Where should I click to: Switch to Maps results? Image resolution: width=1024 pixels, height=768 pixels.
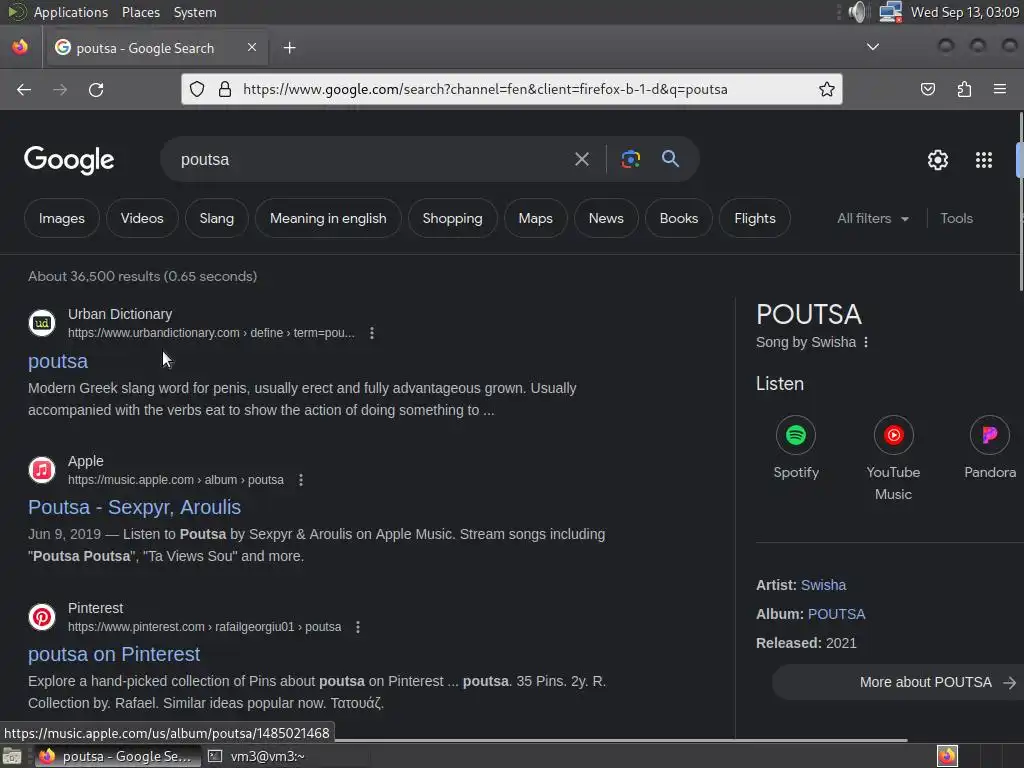pyautogui.click(x=536, y=218)
